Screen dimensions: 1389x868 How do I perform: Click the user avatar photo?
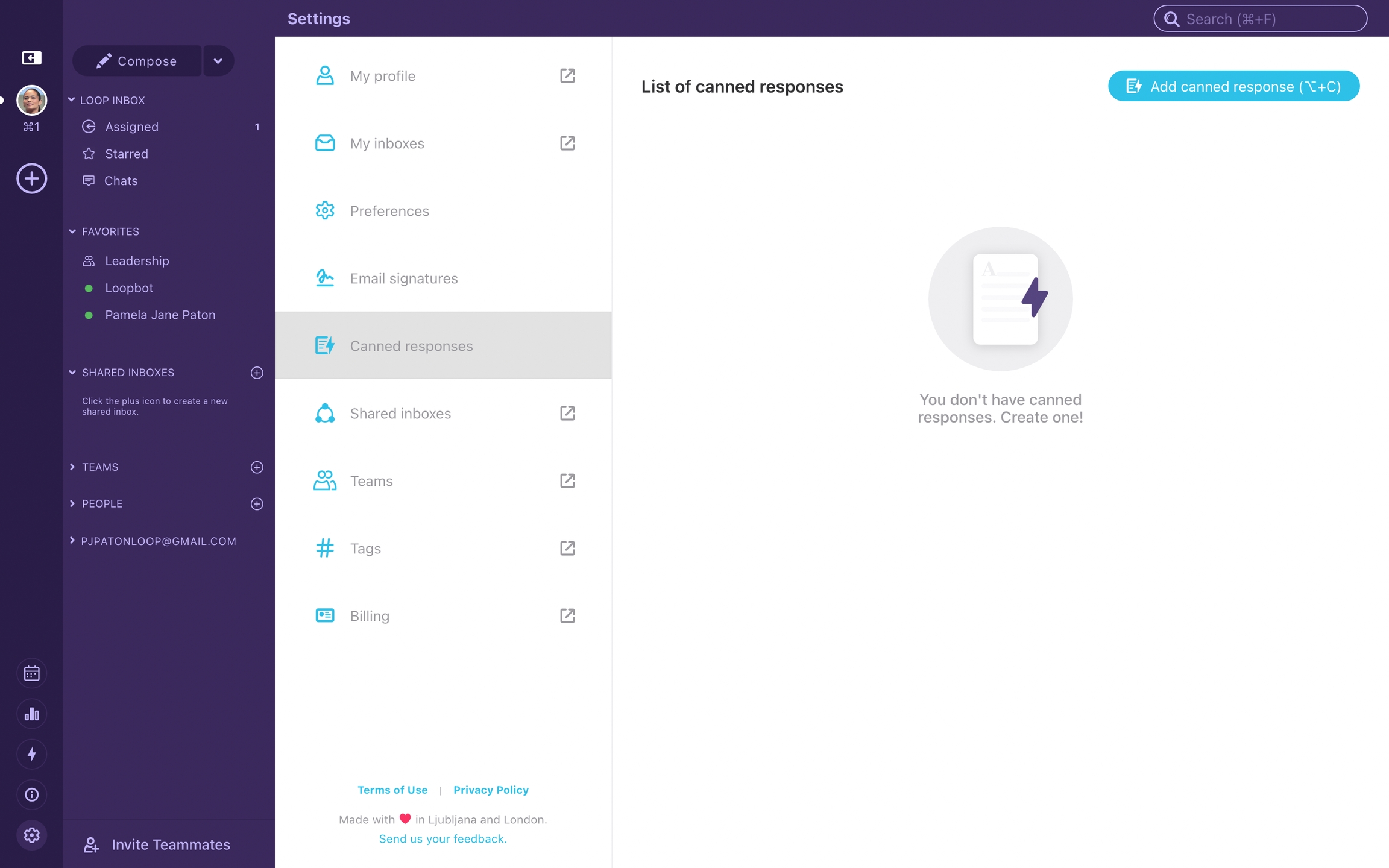(x=31, y=100)
